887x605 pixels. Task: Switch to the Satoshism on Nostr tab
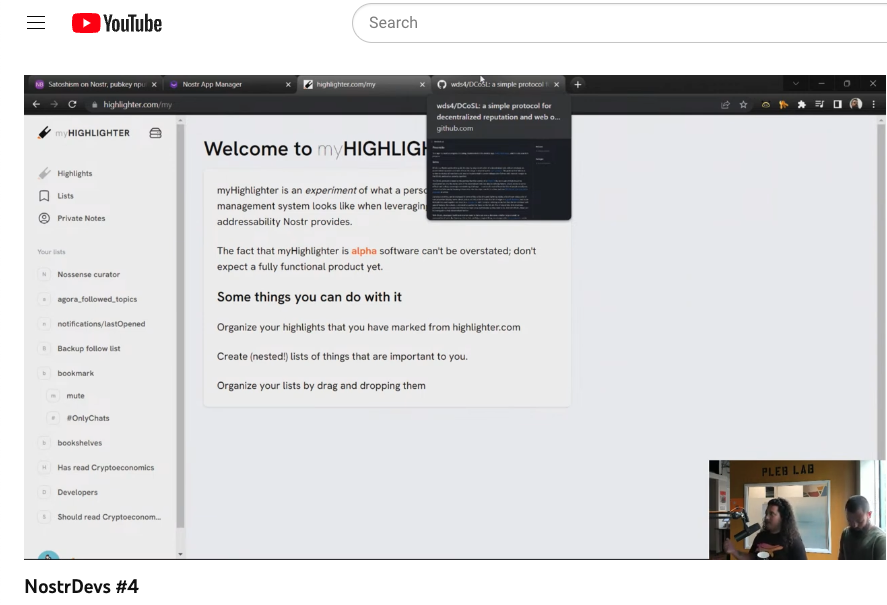point(96,85)
